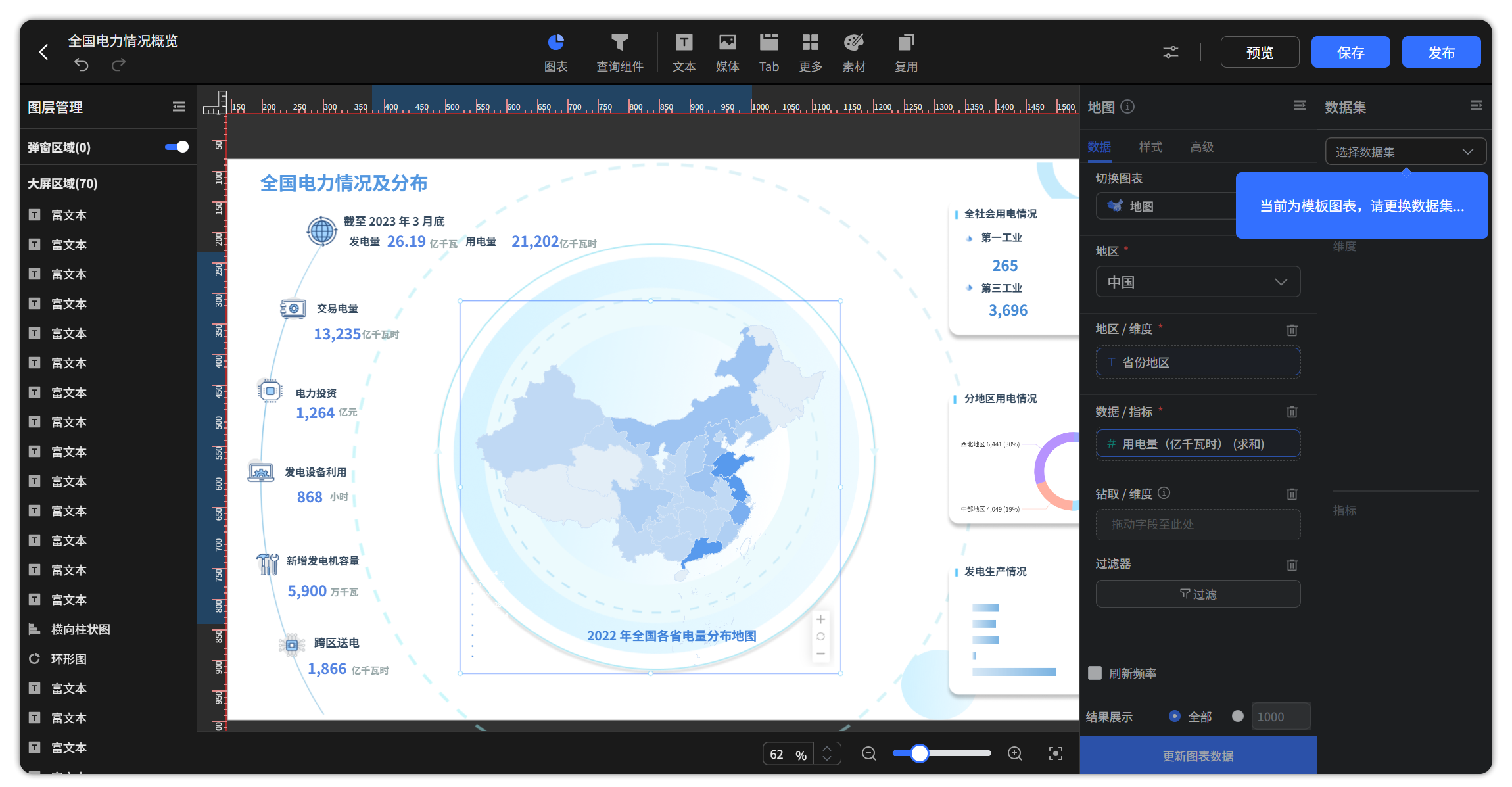Image resolution: width=1512 pixels, height=787 pixels.
Task: Clear the 钻取 / 维度 field
Action: click(x=1292, y=494)
